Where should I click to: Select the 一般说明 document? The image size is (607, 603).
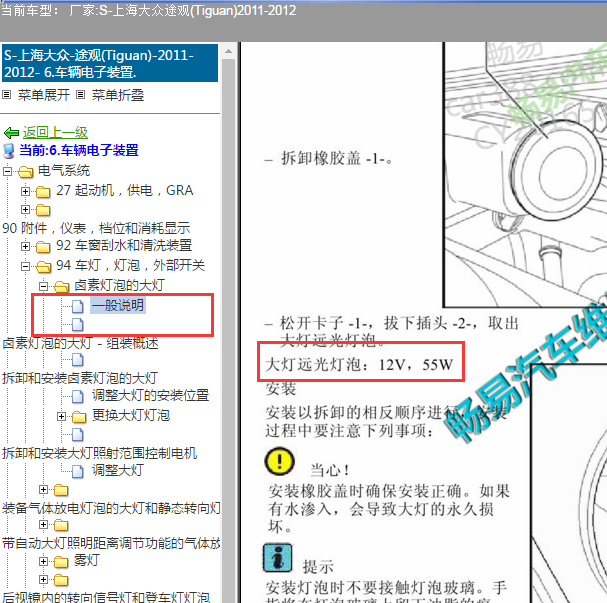pyautogui.click(x=118, y=305)
